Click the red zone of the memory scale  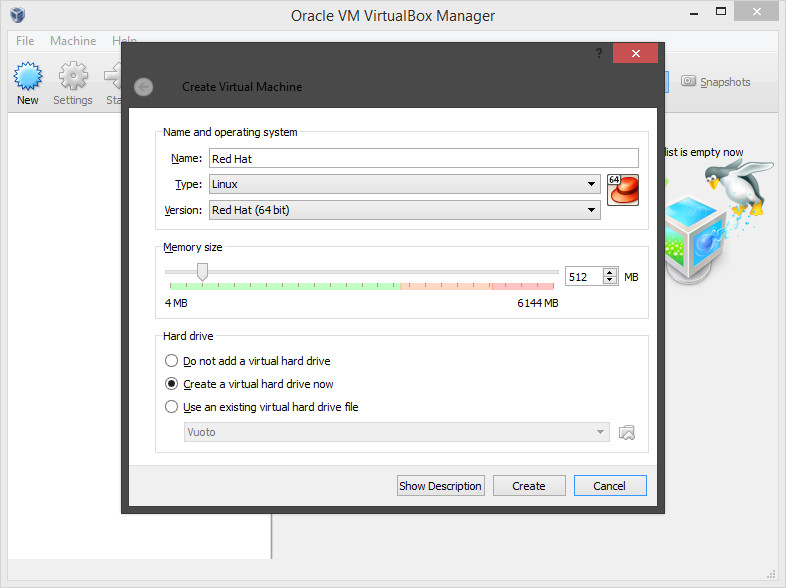[522, 286]
